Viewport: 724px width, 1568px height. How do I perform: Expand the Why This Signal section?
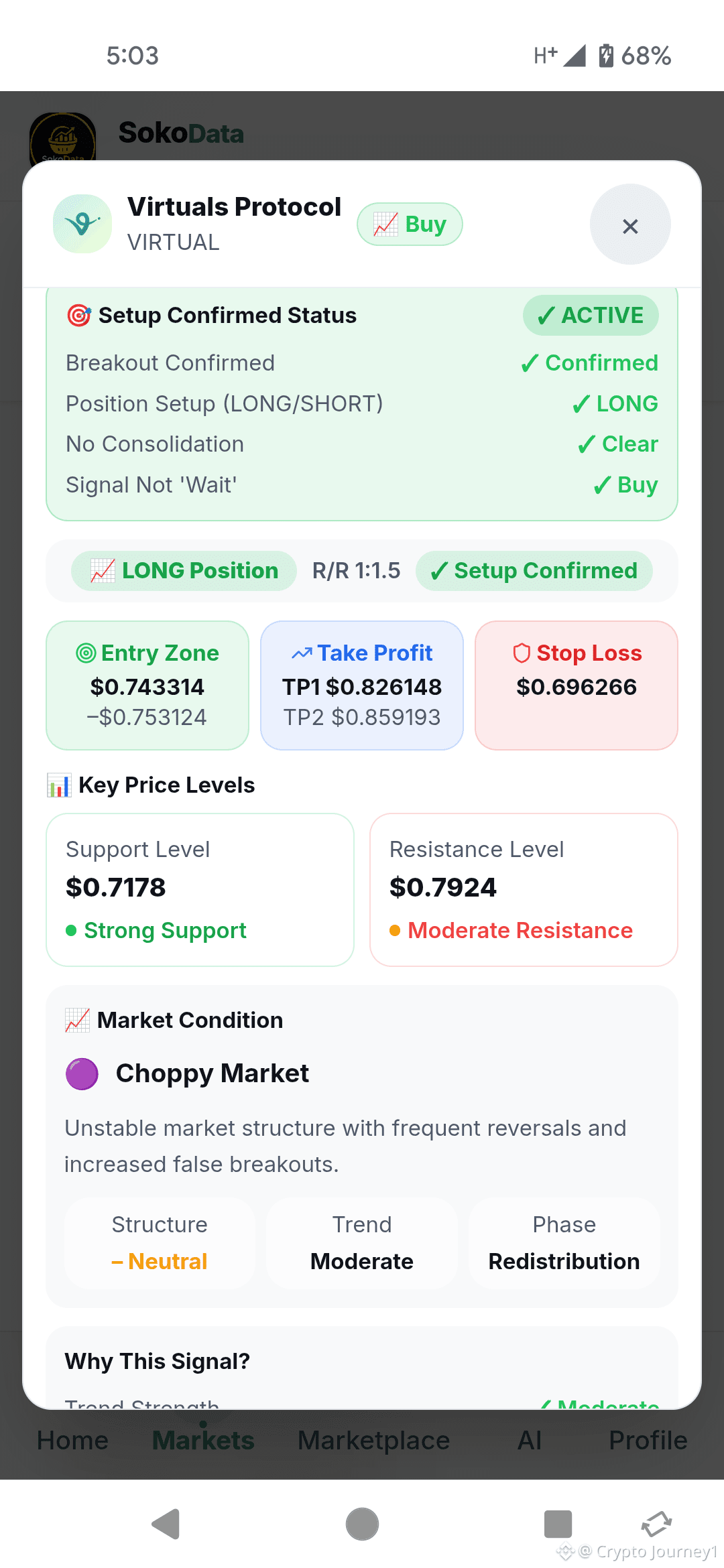(158, 1362)
